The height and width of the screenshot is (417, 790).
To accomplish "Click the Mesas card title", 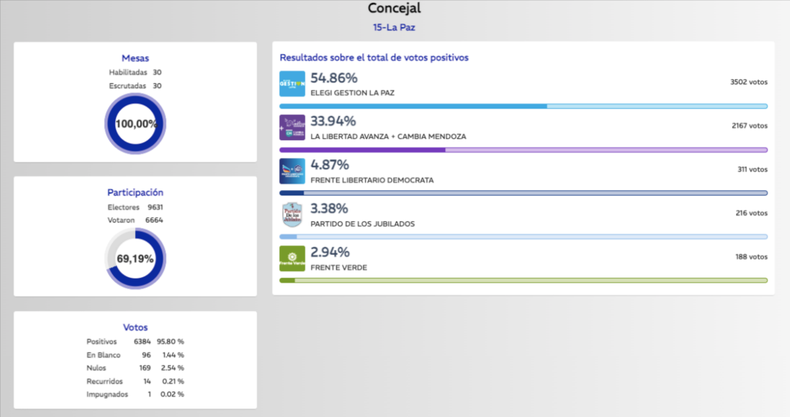I will [x=135, y=58].
